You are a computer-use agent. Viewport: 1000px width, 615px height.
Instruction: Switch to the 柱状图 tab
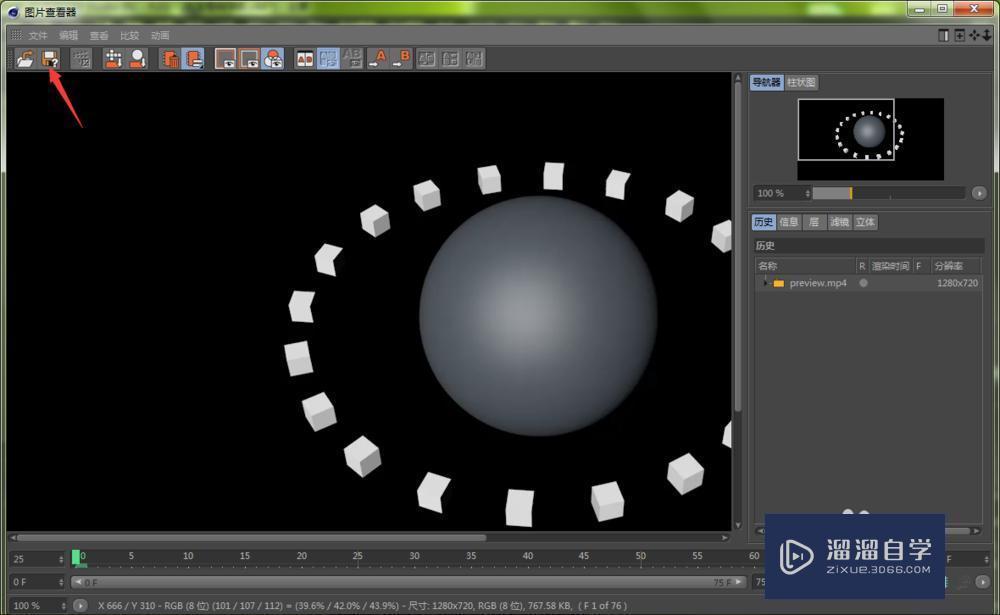click(x=801, y=82)
